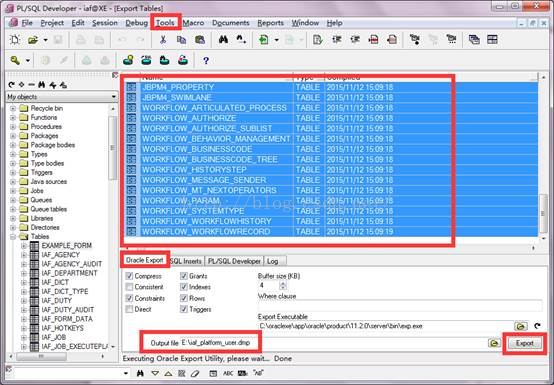Click the browse folder icon for Export Executable
This screenshot has width=554, height=385.
pyautogui.click(x=520, y=326)
